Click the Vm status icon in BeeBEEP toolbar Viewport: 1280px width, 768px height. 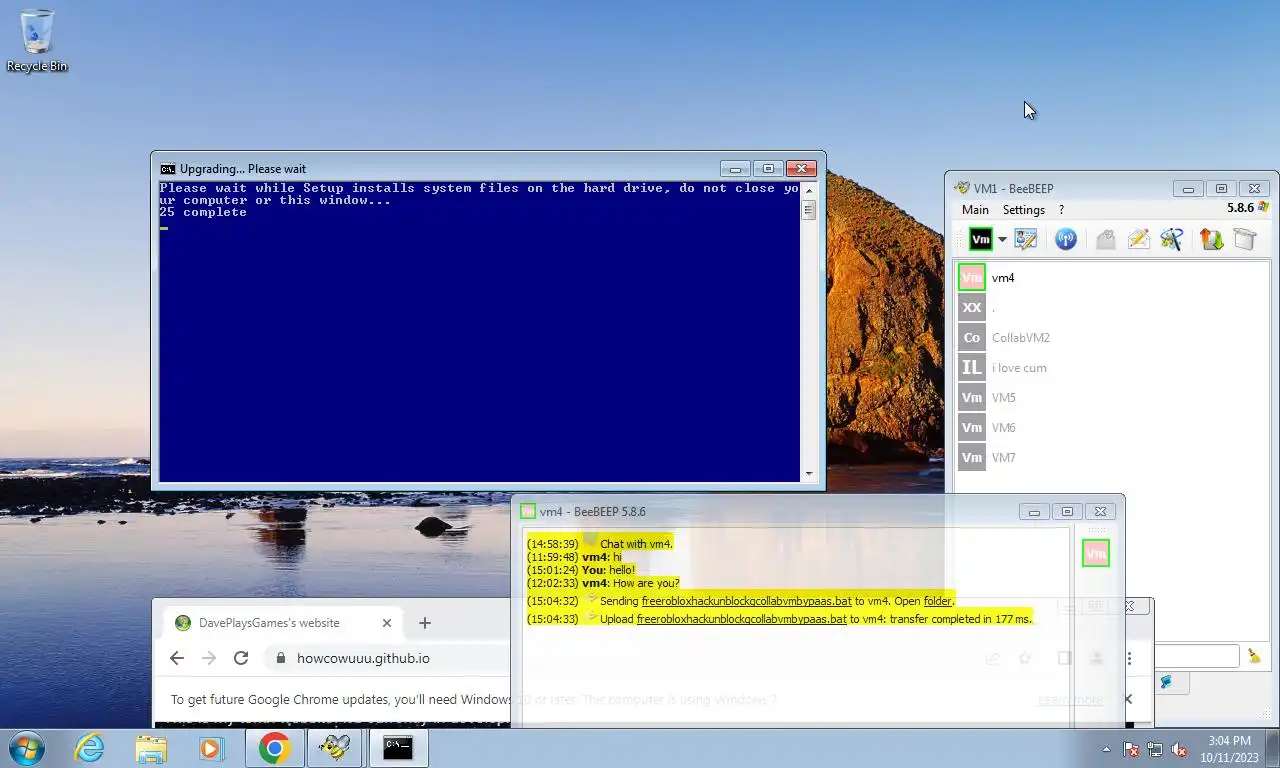click(x=981, y=239)
